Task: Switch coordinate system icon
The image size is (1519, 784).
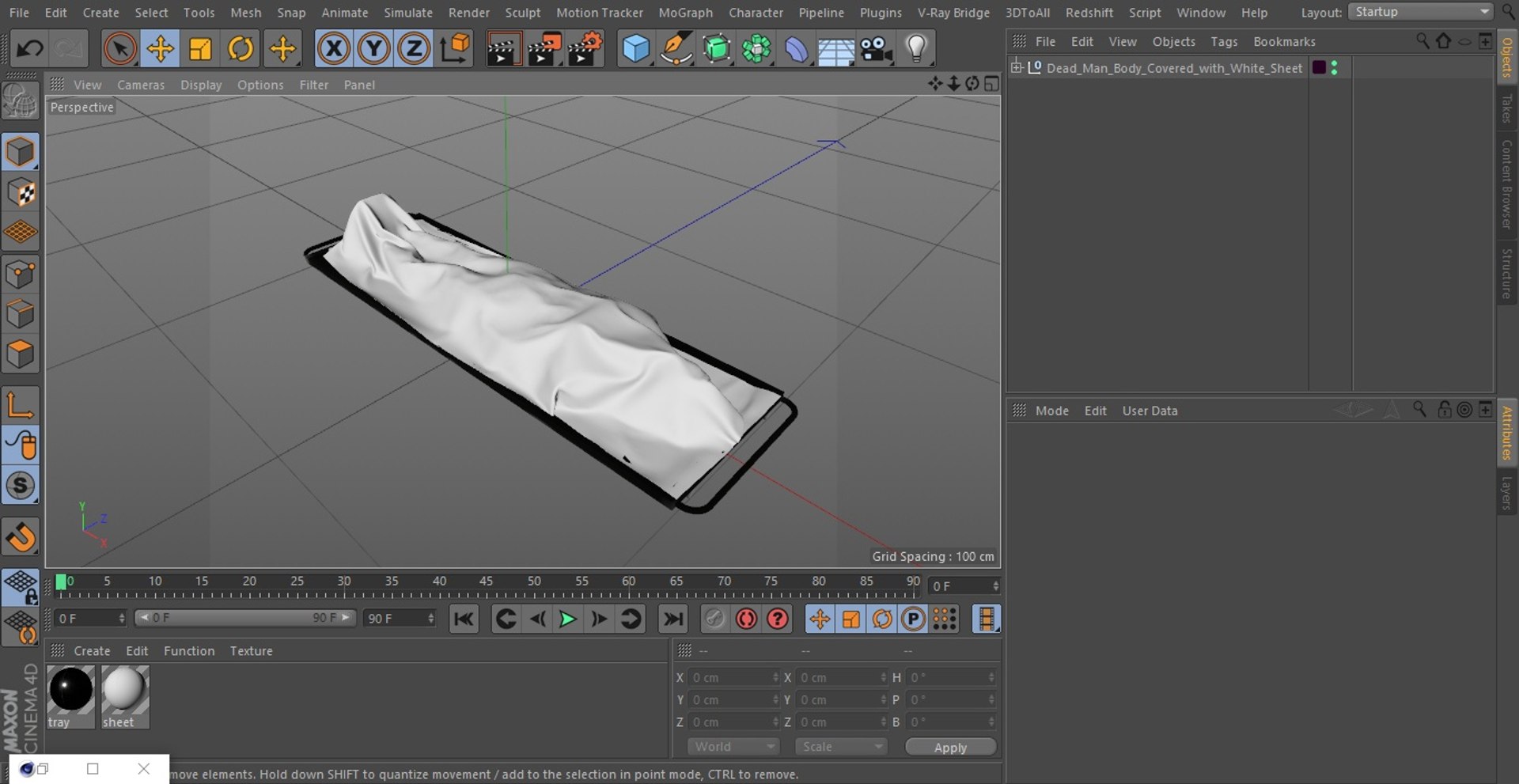Action: pos(455,49)
